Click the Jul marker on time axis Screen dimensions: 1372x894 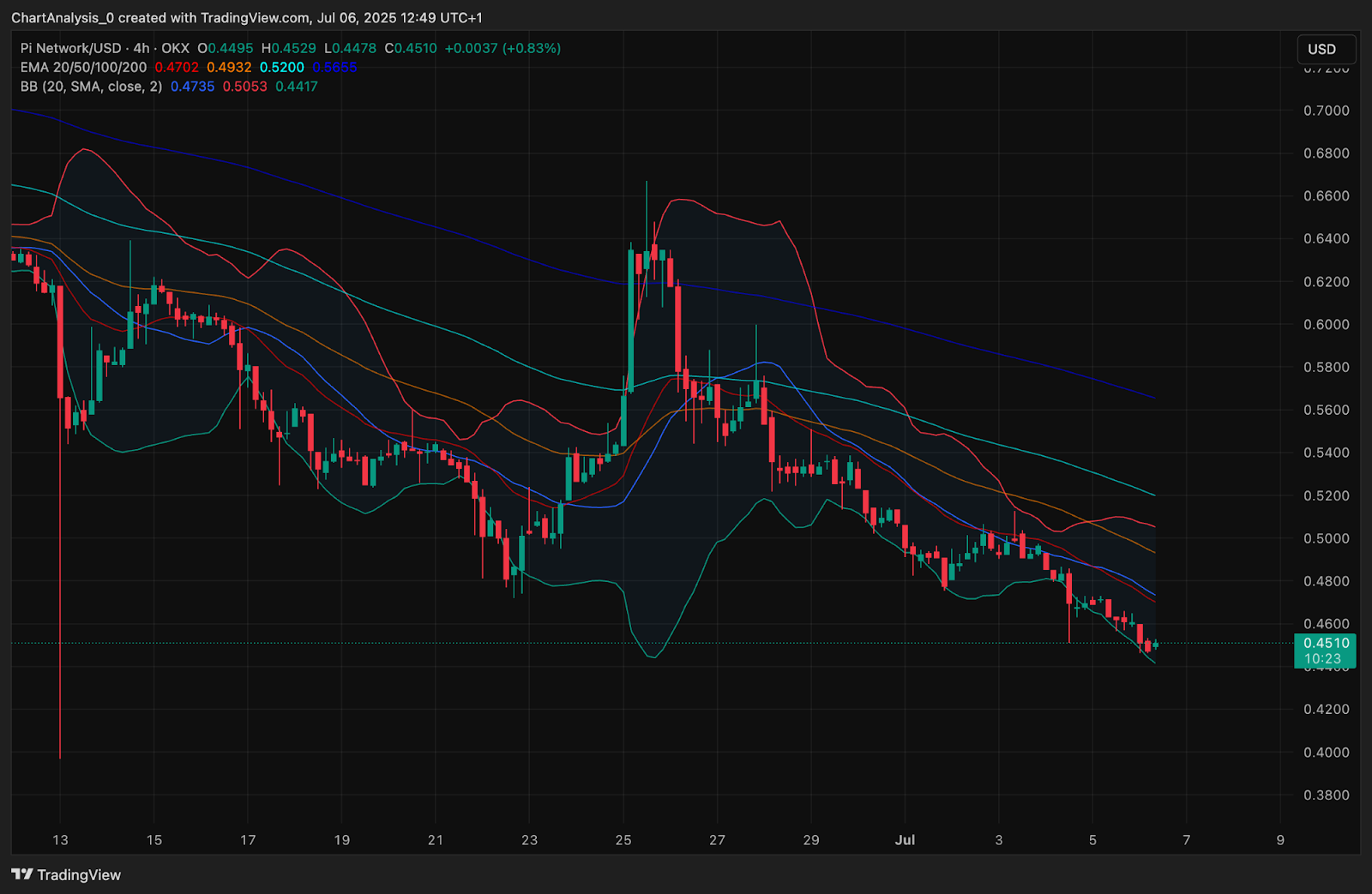pos(905,840)
